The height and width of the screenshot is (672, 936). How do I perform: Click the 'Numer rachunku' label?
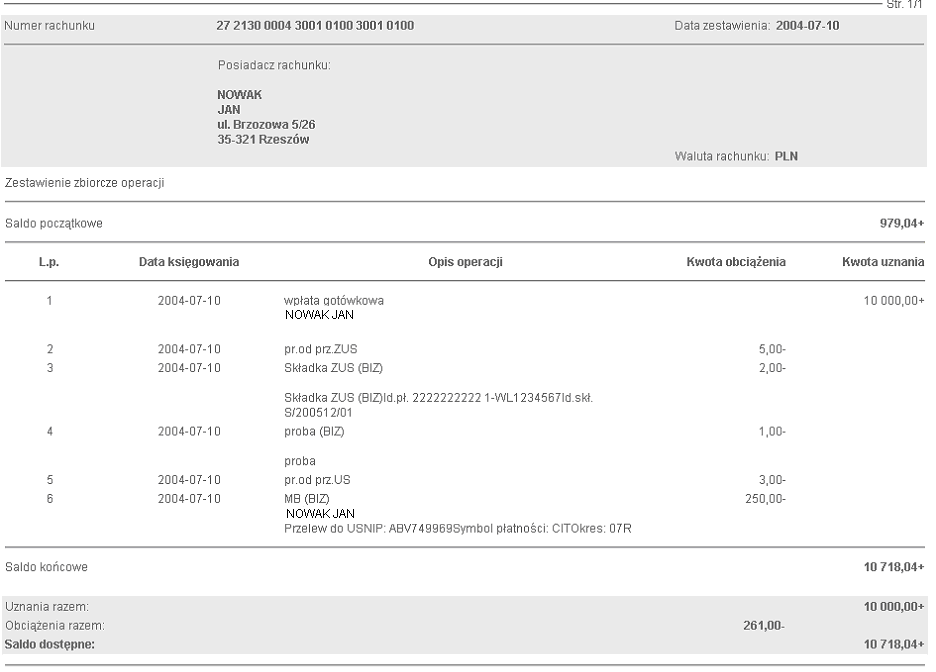click(x=50, y=26)
